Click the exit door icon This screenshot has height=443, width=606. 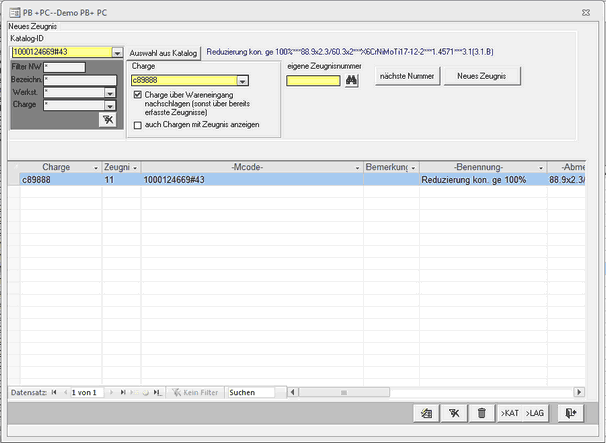570,412
